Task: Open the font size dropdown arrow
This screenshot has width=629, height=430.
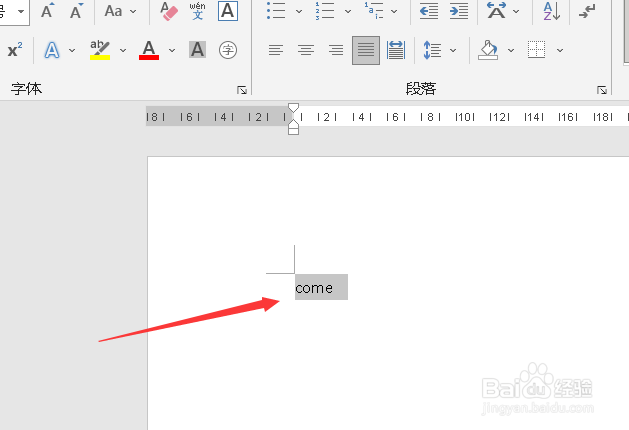Action: (21, 11)
